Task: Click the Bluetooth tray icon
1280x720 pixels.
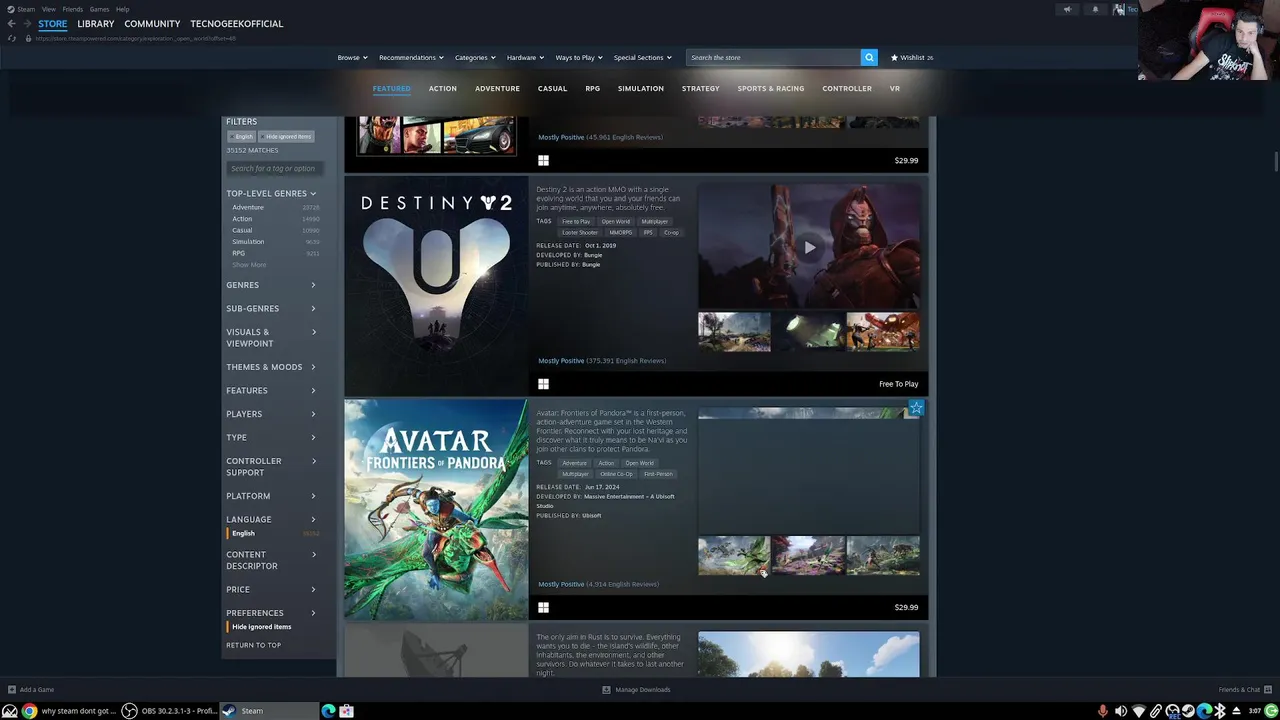Action: (1219, 711)
